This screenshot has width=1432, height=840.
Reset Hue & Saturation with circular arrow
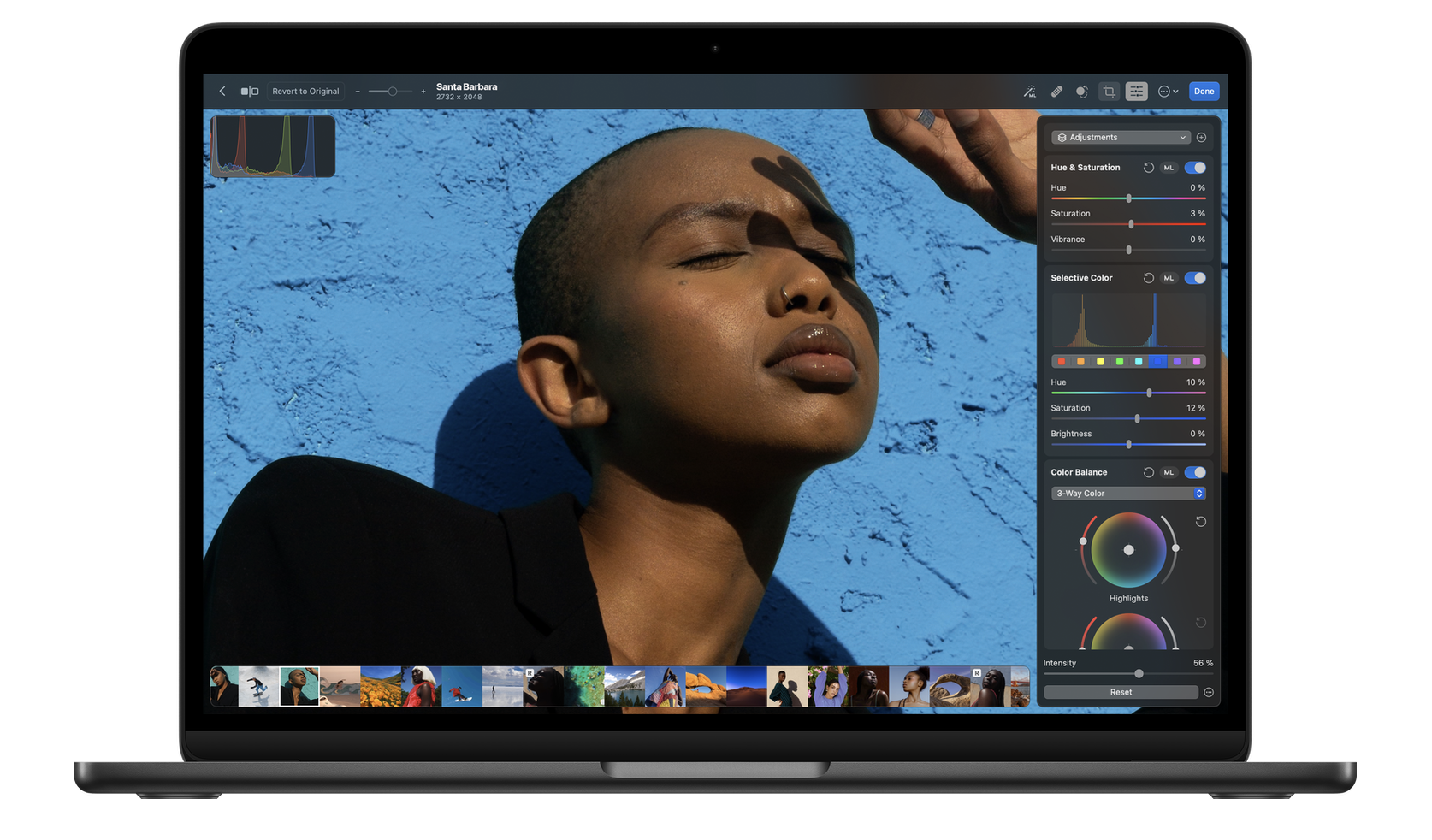1148,168
